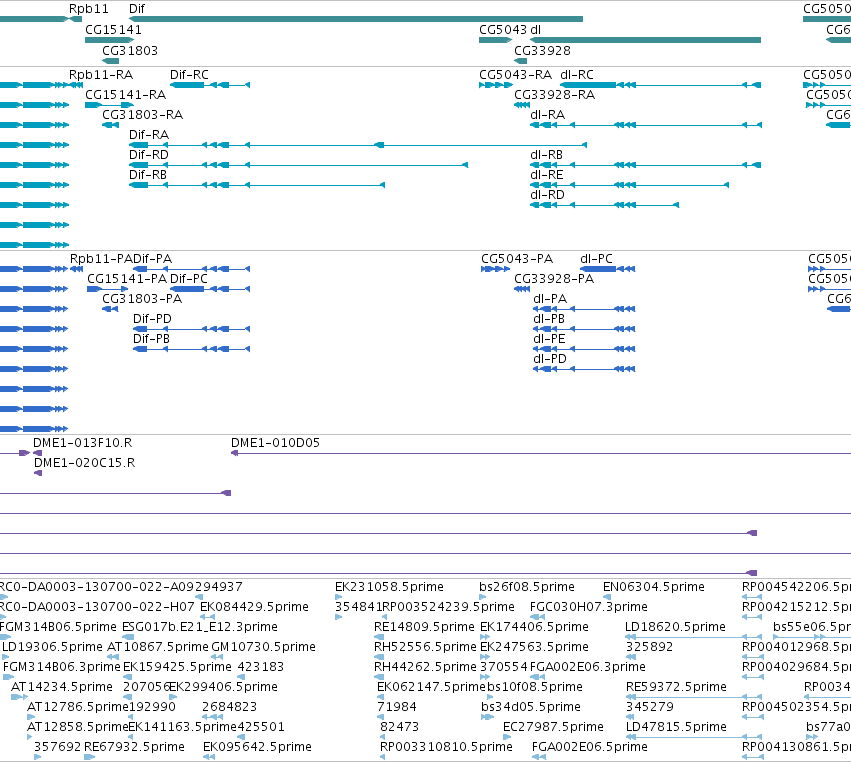The width and height of the screenshot is (851, 762).
Task: Click the dl-PA coding sequence
Action: 584,309
